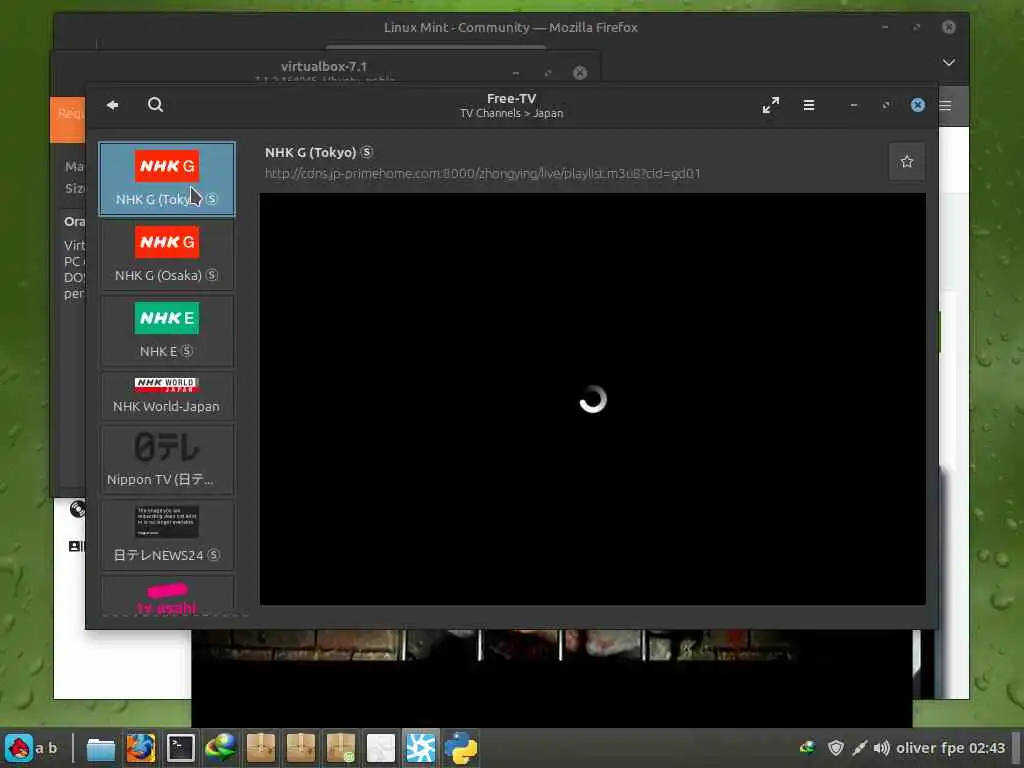Viewport: 1024px width, 768px height.
Task: Click the 'TV Channels > Japan' breadcrumb subtitle
Action: click(511, 113)
